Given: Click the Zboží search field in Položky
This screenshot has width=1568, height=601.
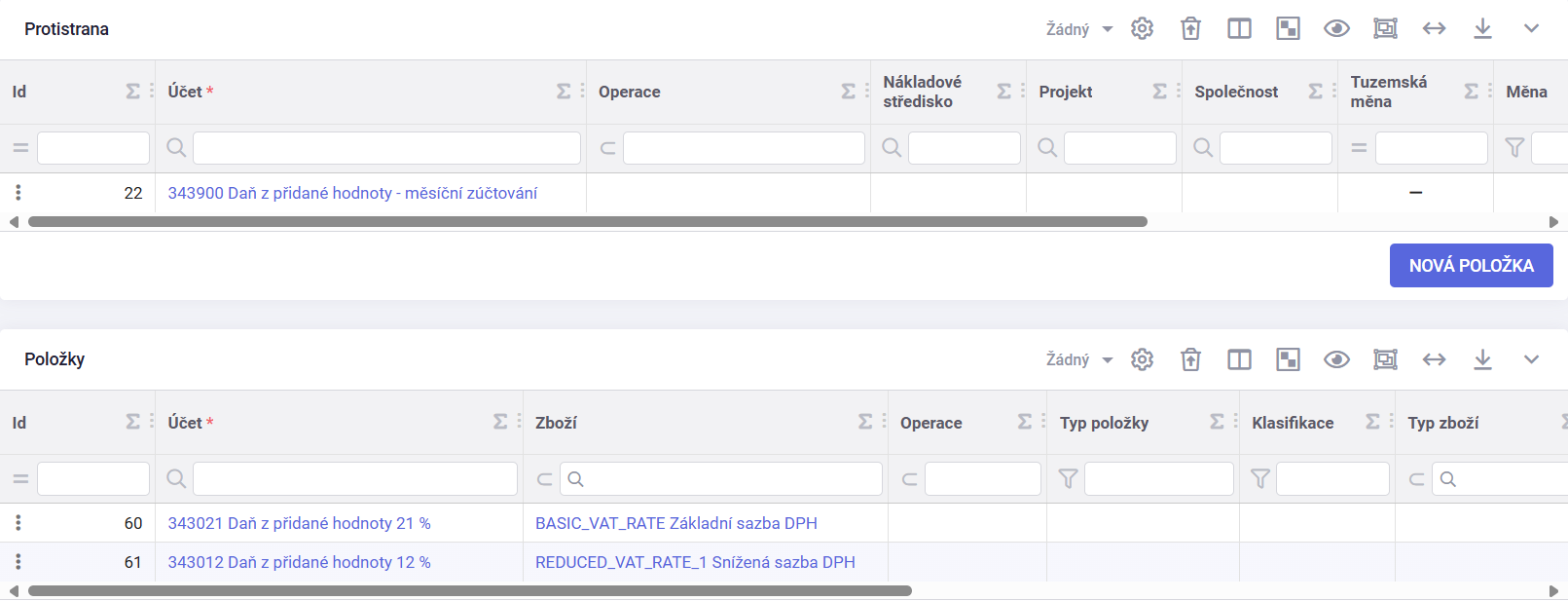Looking at the screenshot, I should pos(721,478).
